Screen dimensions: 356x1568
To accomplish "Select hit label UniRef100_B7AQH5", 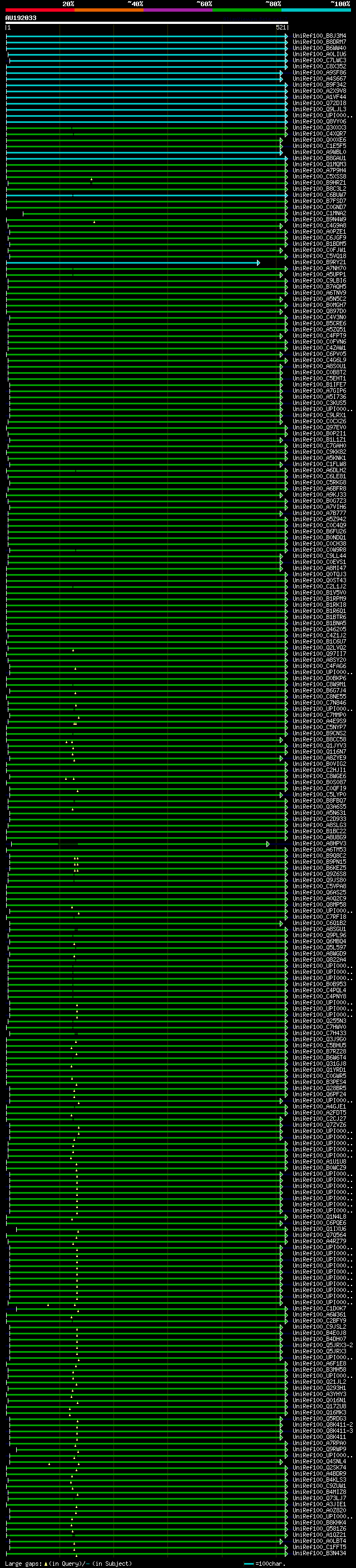I will pyautogui.click(x=319, y=286).
